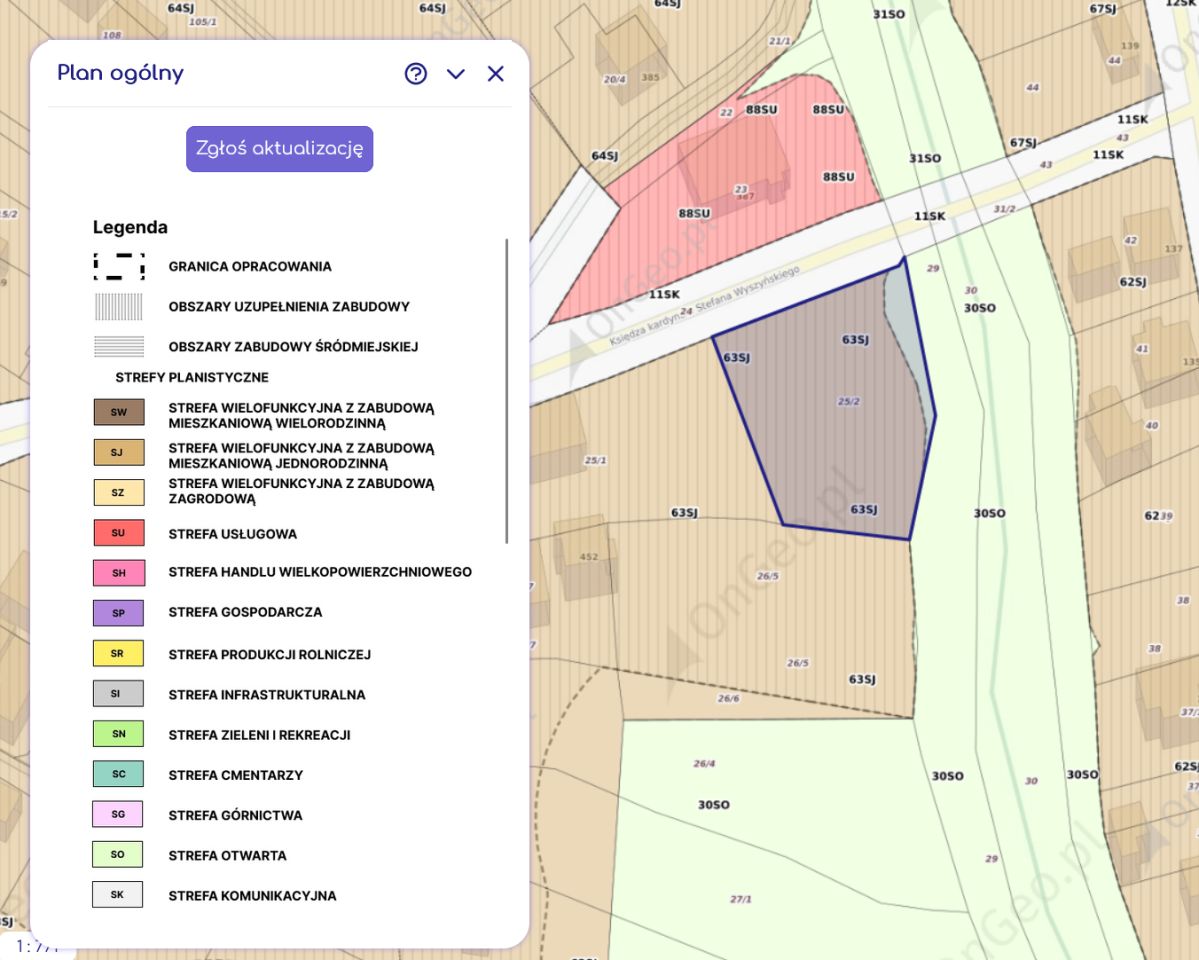
Task: Click the building numbered 452 on map
Action: click(x=584, y=557)
